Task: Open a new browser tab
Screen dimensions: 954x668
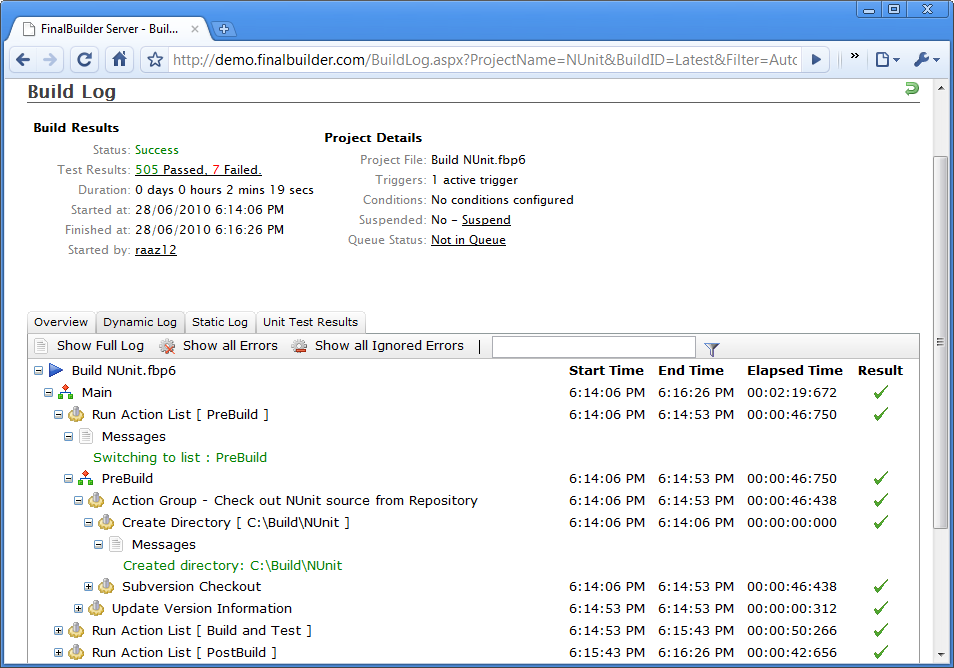Action: [x=224, y=29]
